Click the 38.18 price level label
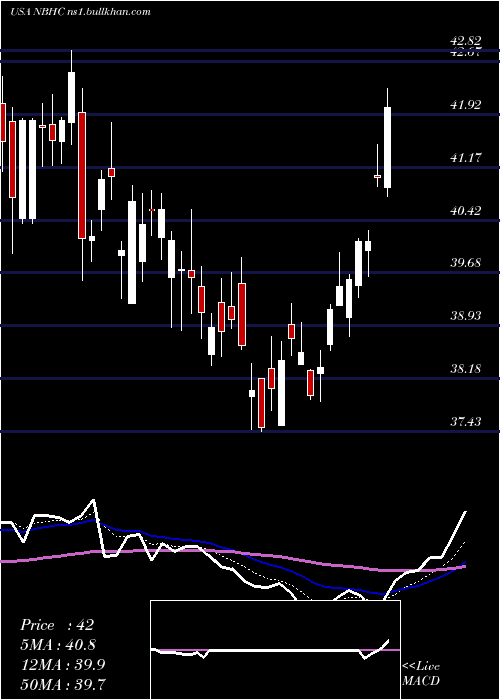The height and width of the screenshot is (700, 500). pyautogui.click(x=466, y=369)
